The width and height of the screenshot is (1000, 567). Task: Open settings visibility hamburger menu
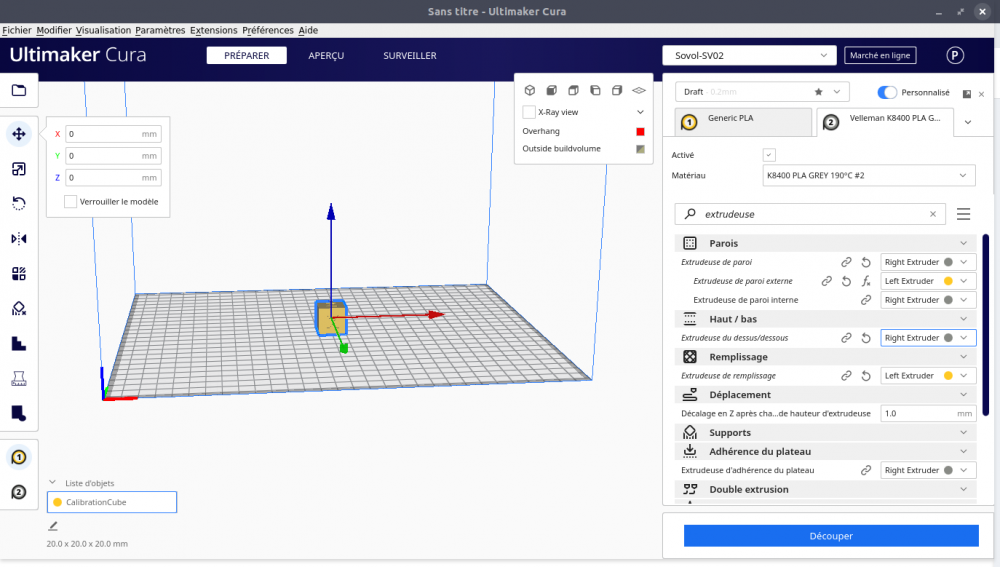pyautogui.click(x=963, y=214)
